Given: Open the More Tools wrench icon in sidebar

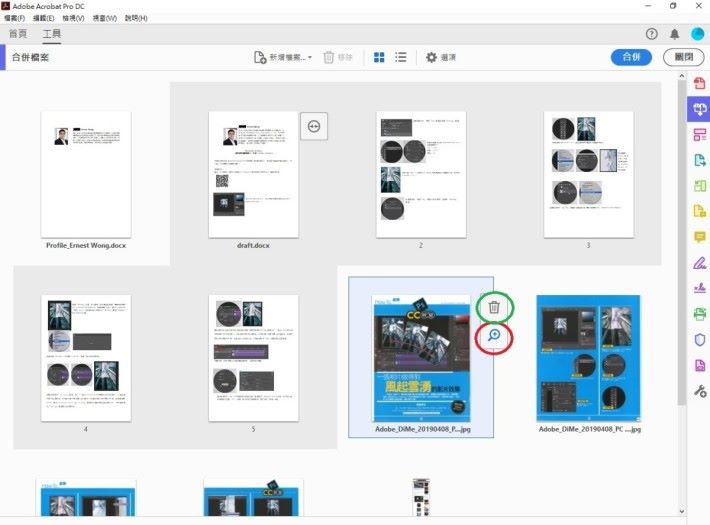Looking at the screenshot, I should [x=700, y=391].
